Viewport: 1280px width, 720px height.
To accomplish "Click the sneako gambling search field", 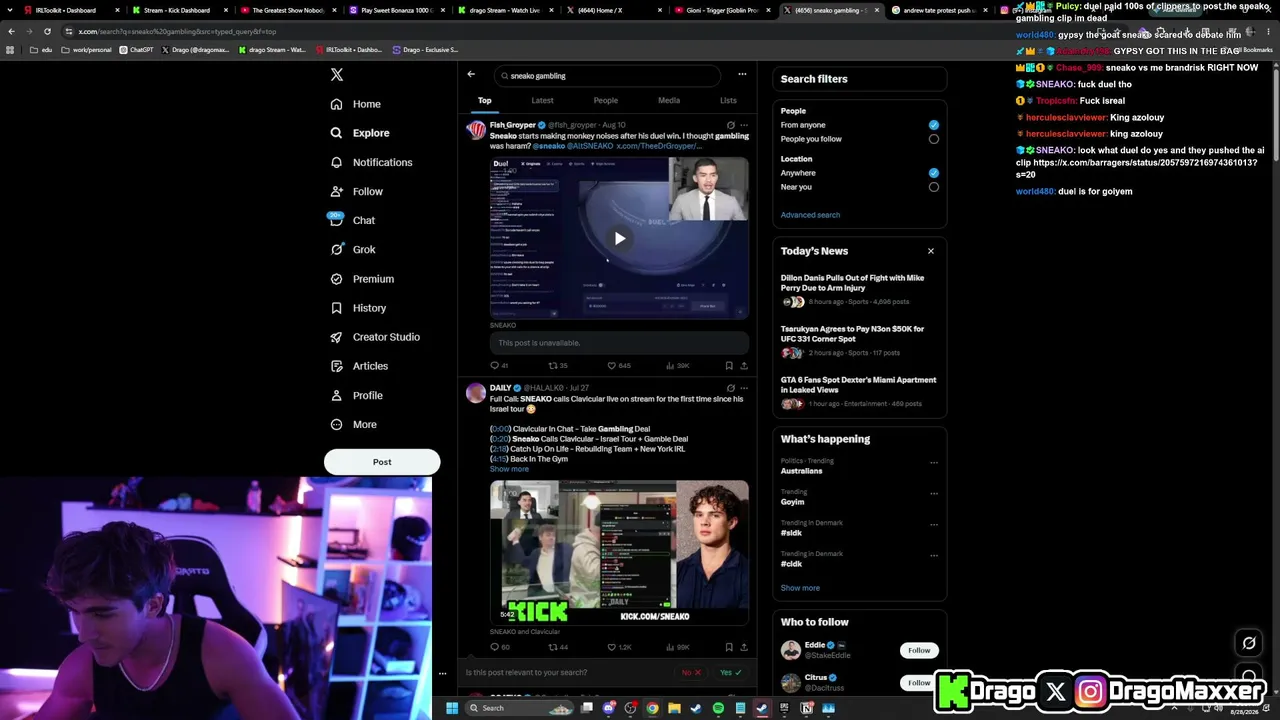I will pyautogui.click(x=607, y=76).
